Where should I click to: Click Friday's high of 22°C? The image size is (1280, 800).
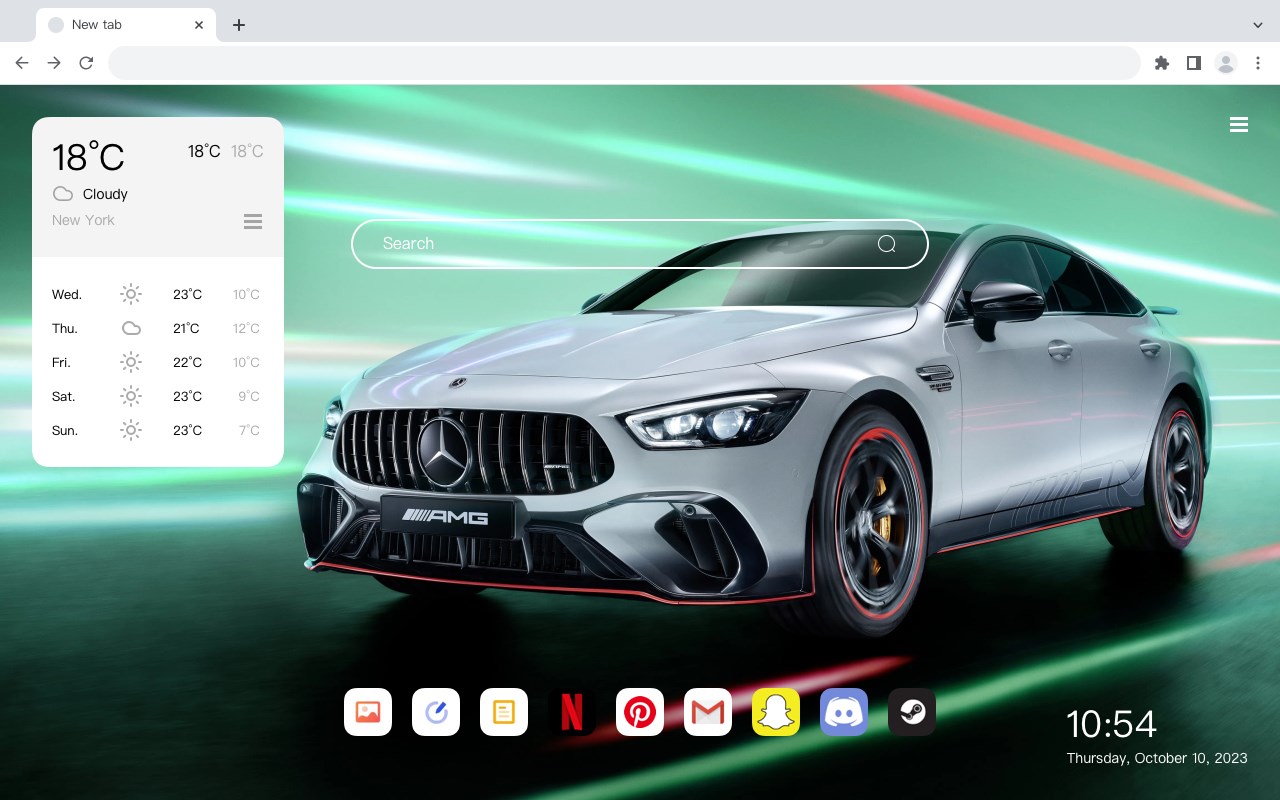(187, 363)
